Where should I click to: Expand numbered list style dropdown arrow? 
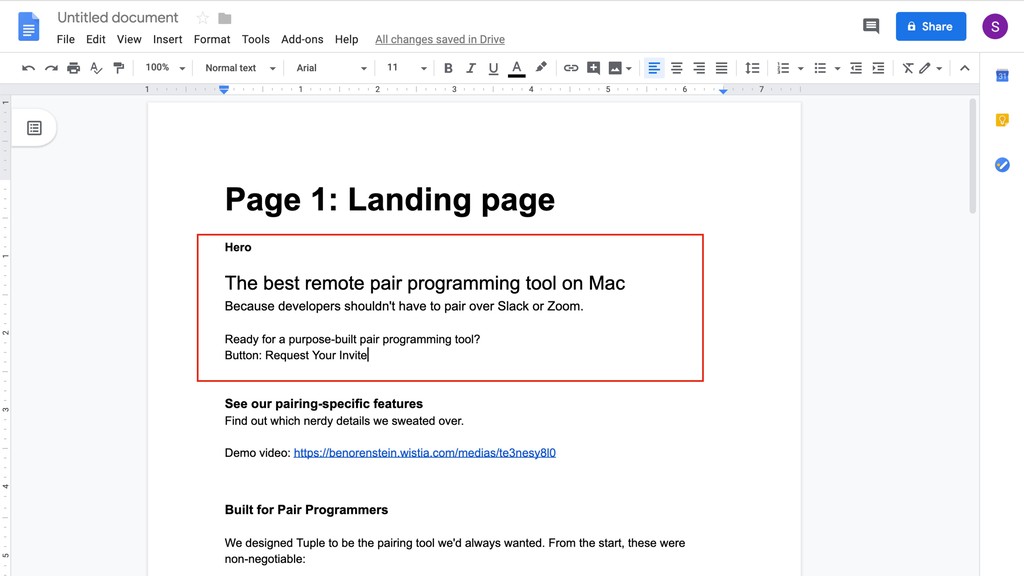[801, 69]
